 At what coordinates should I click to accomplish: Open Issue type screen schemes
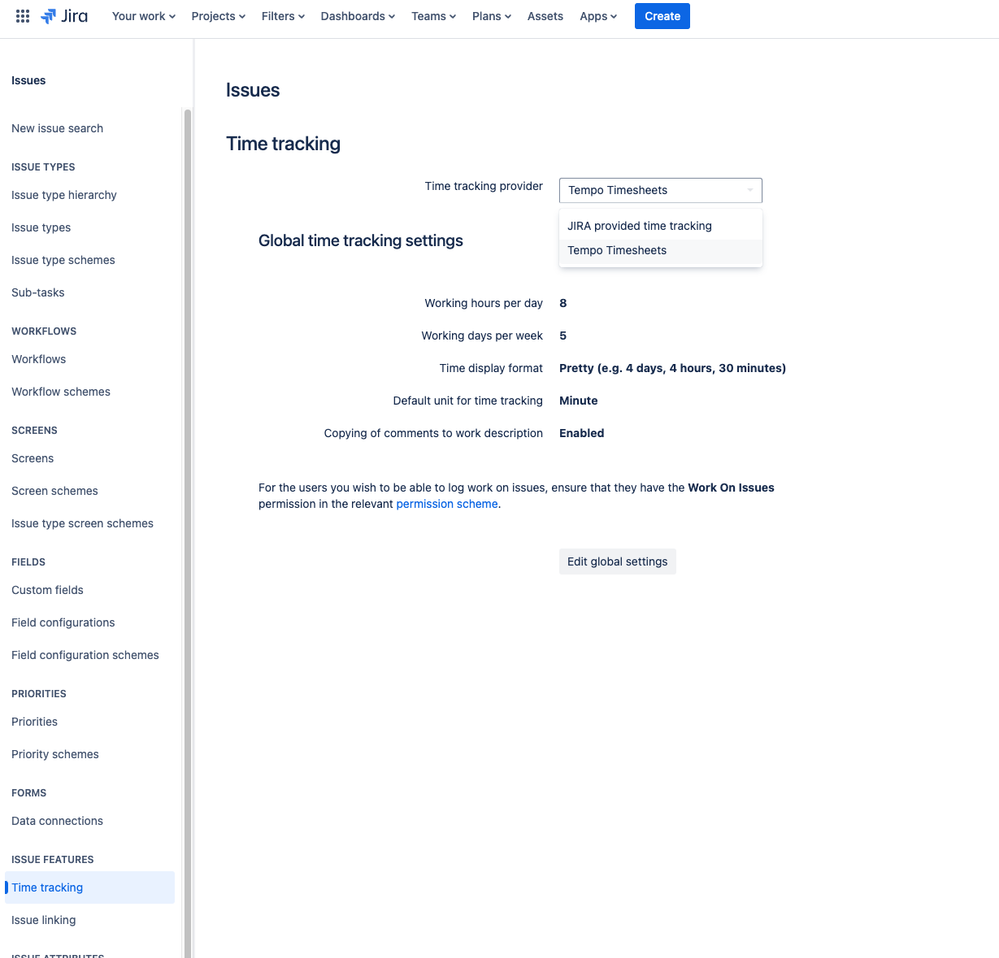coord(82,524)
